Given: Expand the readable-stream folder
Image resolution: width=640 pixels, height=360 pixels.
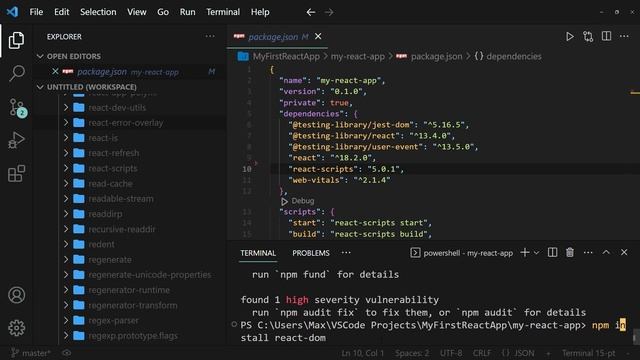Looking at the screenshot, I should (66, 199).
